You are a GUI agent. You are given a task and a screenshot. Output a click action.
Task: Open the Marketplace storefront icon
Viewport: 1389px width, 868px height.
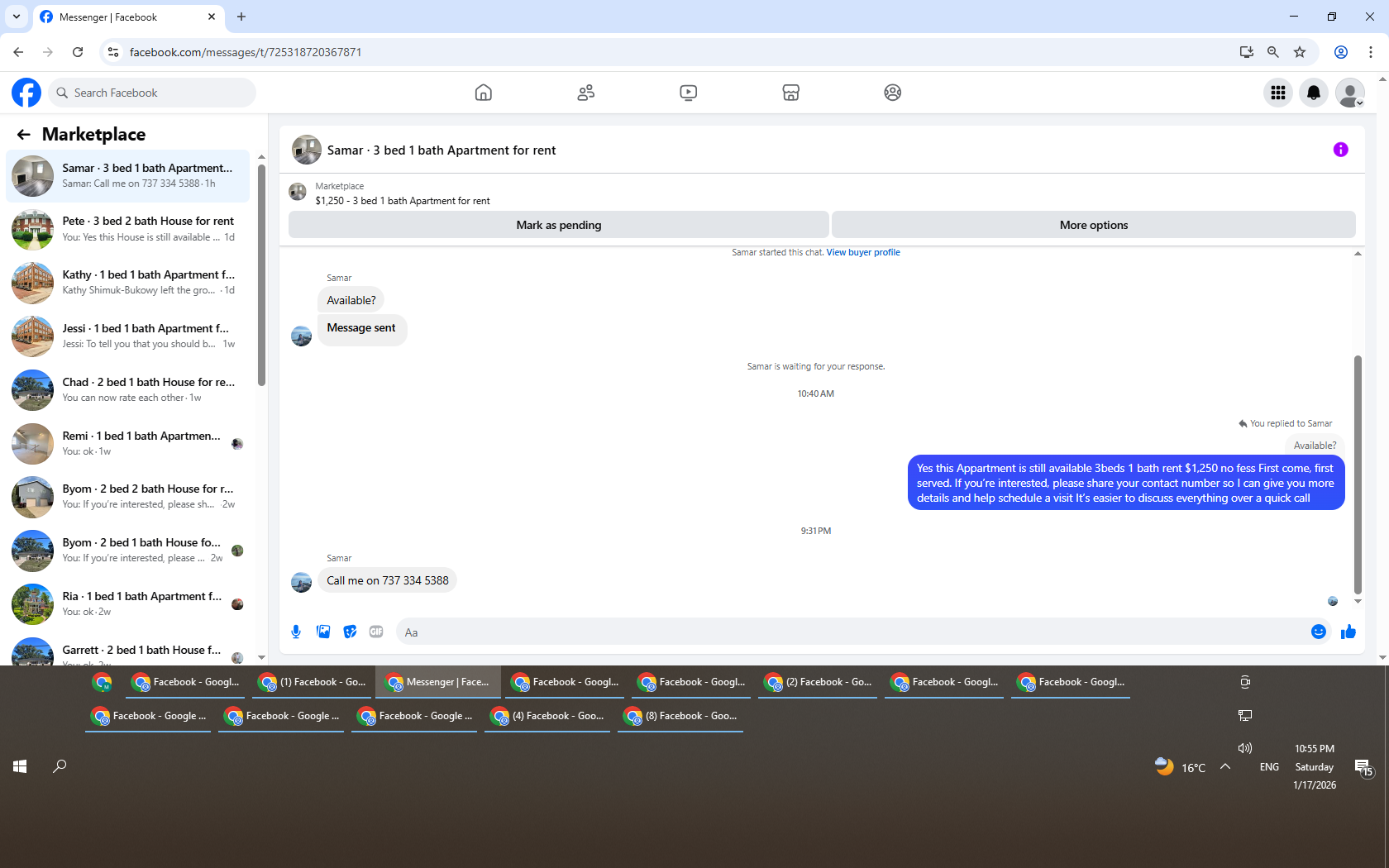coord(791,93)
